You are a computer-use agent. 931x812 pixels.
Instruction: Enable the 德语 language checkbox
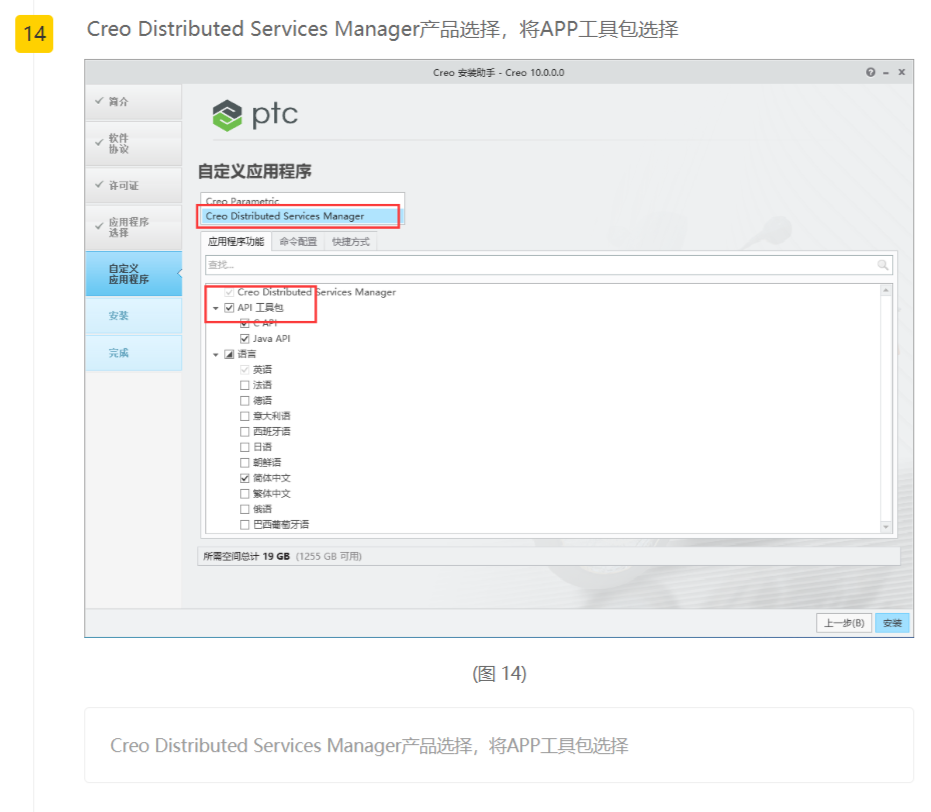(245, 401)
